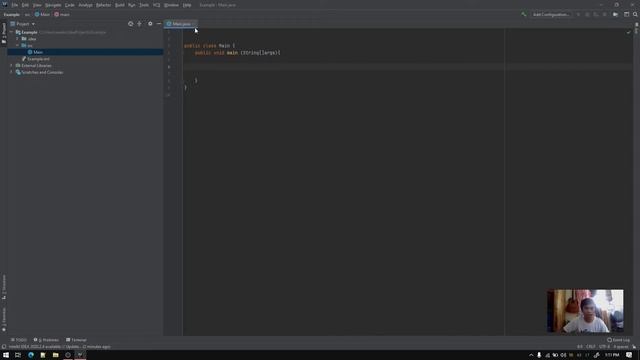
Task: Click the class declaration code line
Action: (x=209, y=46)
